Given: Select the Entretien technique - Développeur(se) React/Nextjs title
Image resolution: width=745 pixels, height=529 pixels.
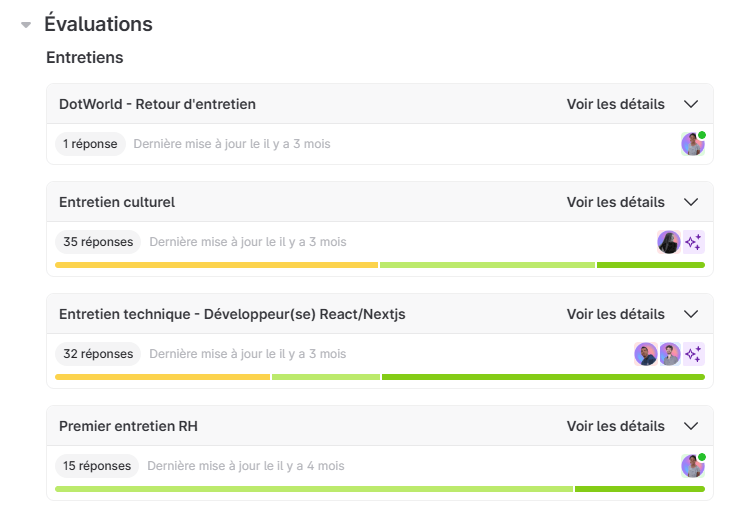Looking at the screenshot, I should point(232,314).
